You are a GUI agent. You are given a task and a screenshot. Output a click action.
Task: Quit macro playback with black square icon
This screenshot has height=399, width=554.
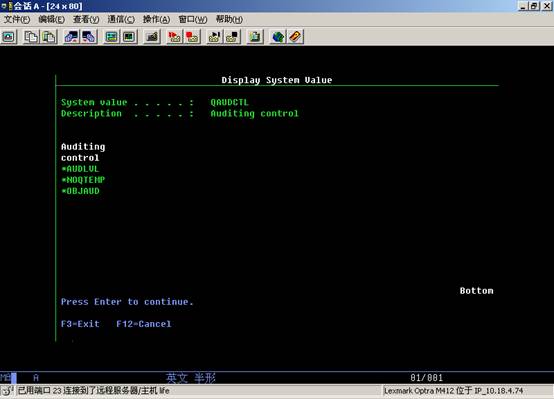(x=232, y=37)
